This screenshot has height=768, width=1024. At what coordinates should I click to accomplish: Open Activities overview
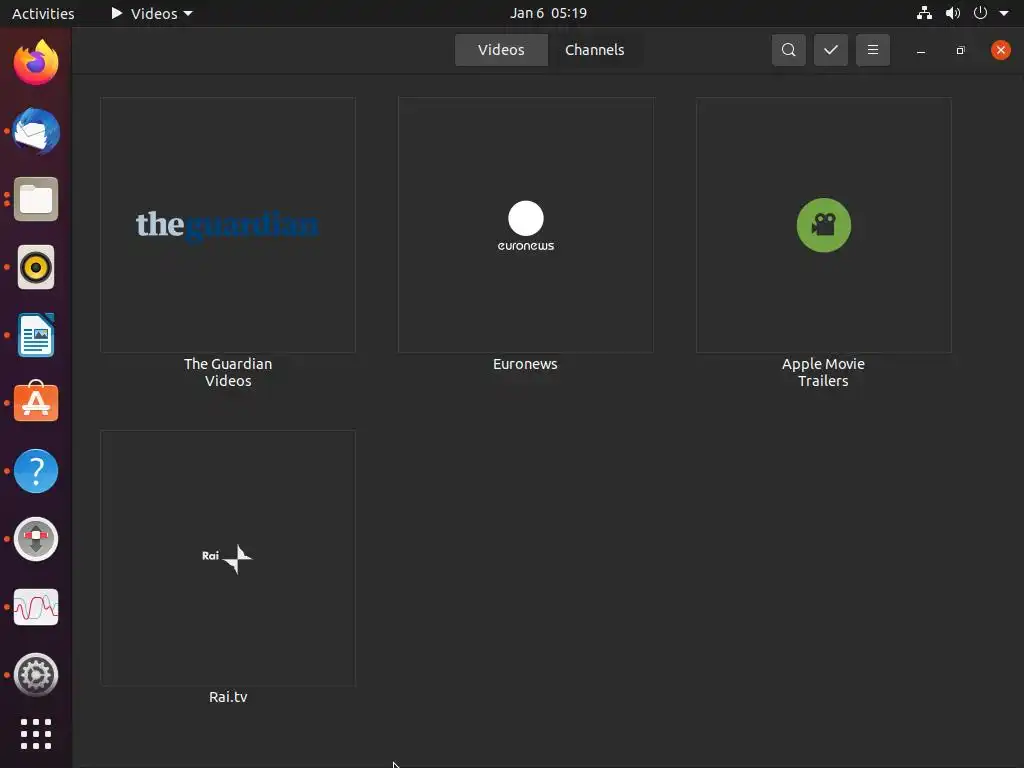click(x=43, y=13)
